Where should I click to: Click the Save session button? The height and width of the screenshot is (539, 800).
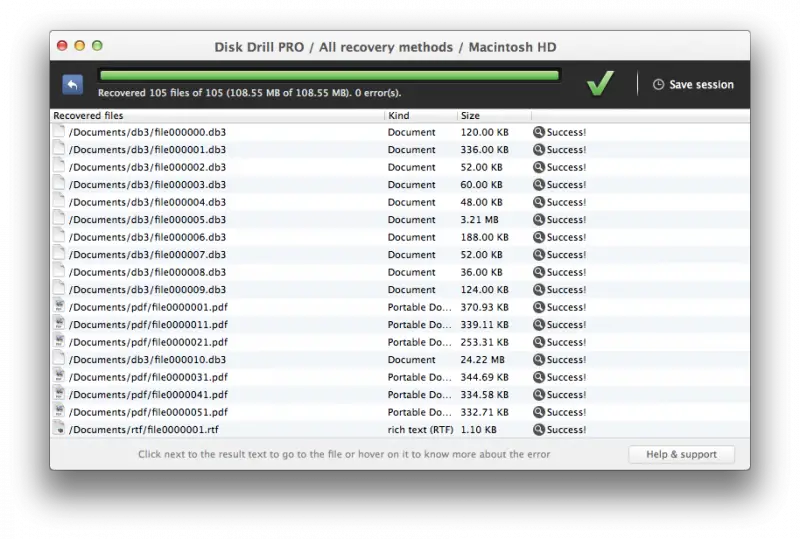click(x=693, y=85)
